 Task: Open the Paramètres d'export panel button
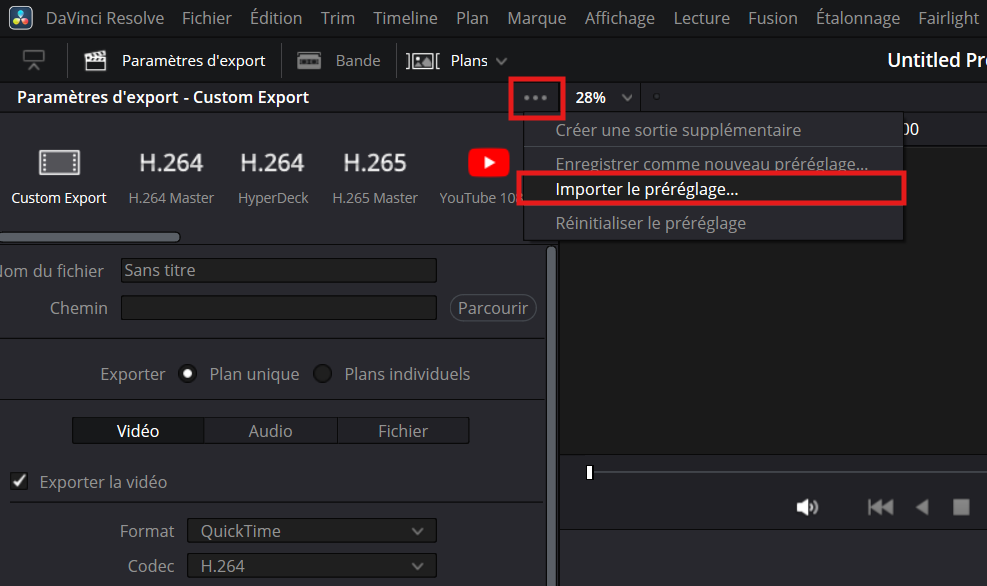176,61
